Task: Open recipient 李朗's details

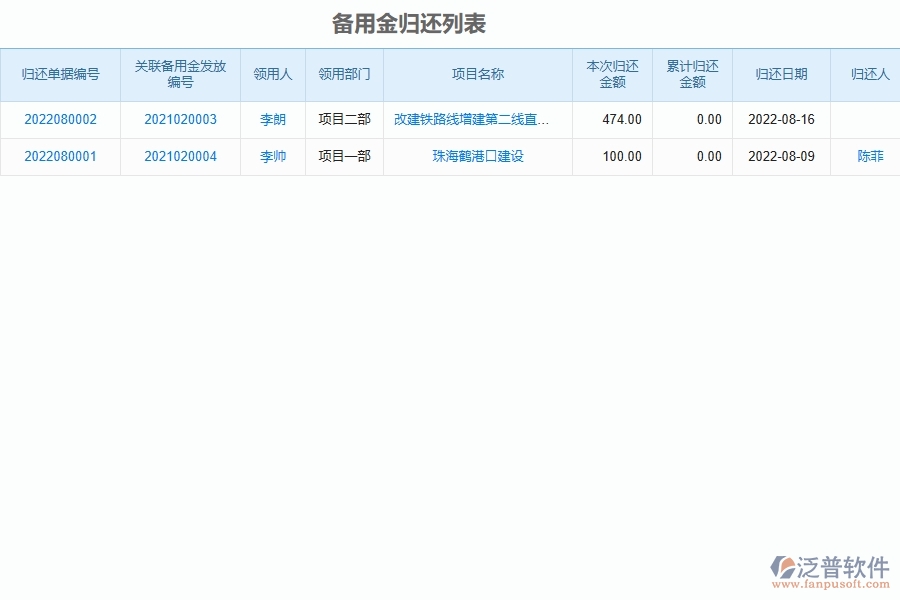Action: tap(273, 119)
